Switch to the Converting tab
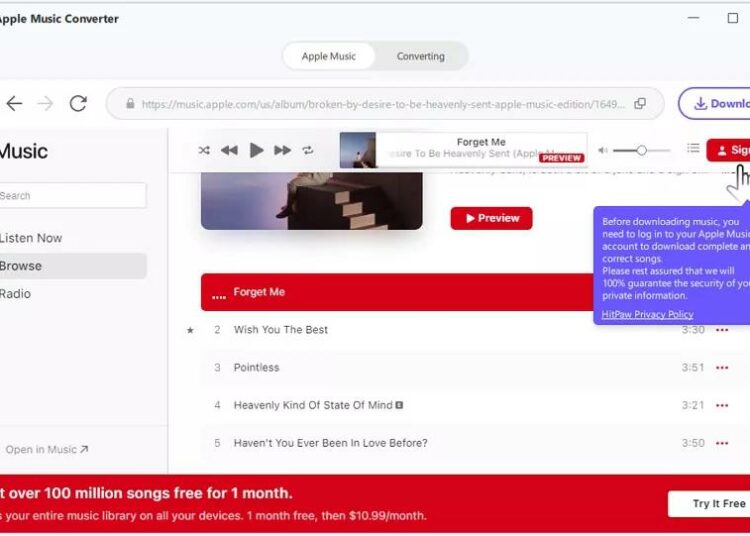Viewport: 750px width, 536px height. 420,56
